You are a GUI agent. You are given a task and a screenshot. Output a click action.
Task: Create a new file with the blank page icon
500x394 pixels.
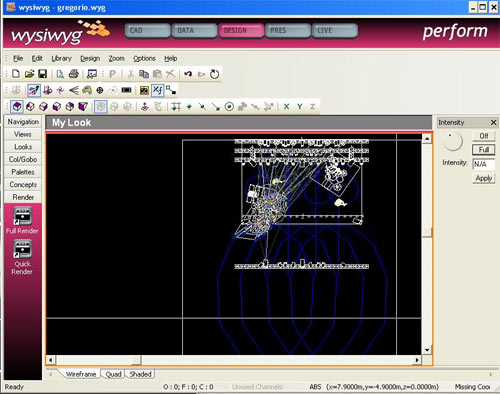(16, 74)
